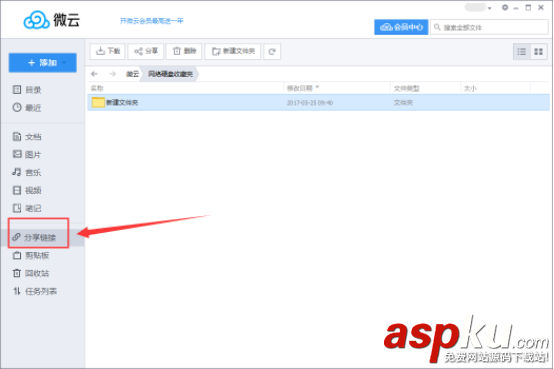
Task: Switch to grid thumbnail view
Action: click(x=538, y=52)
